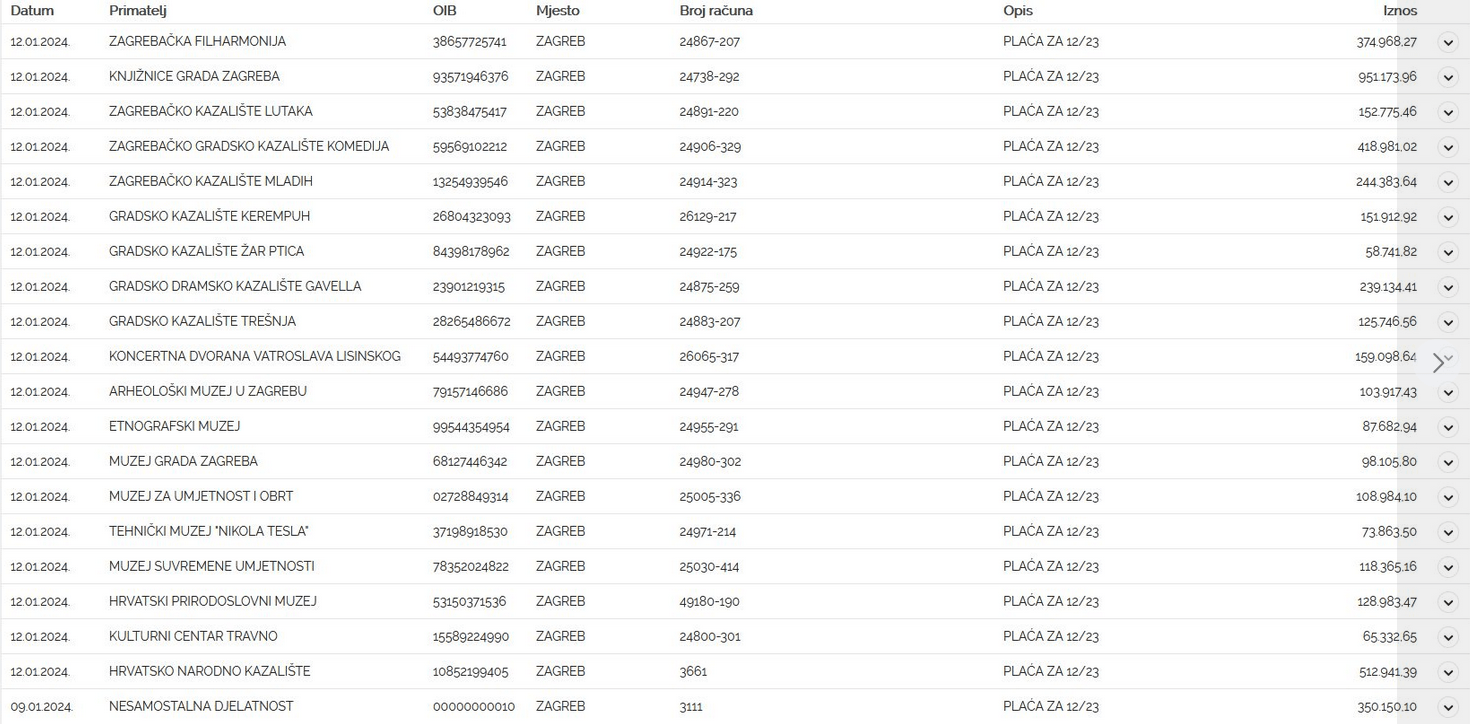Screen dimensions: 1470x724
Task: Click the OIB column header
Action: (x=444, y=11)
